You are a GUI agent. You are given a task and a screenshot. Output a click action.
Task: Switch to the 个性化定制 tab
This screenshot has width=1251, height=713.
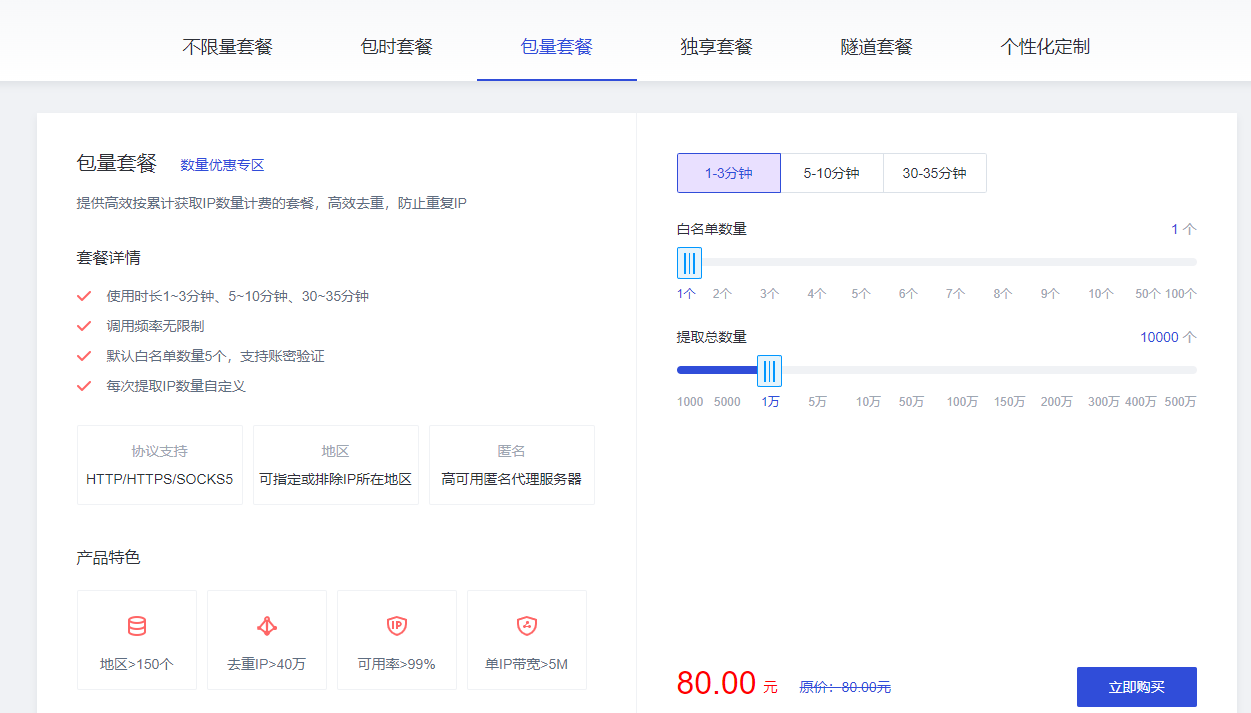click(x=1045, y=46)
